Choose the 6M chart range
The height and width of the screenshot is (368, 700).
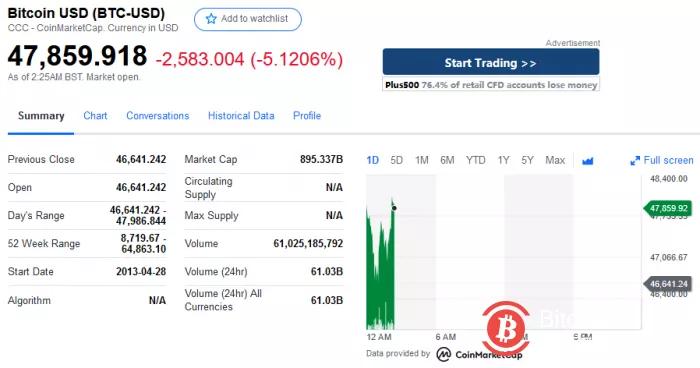[x=447, y=160]
